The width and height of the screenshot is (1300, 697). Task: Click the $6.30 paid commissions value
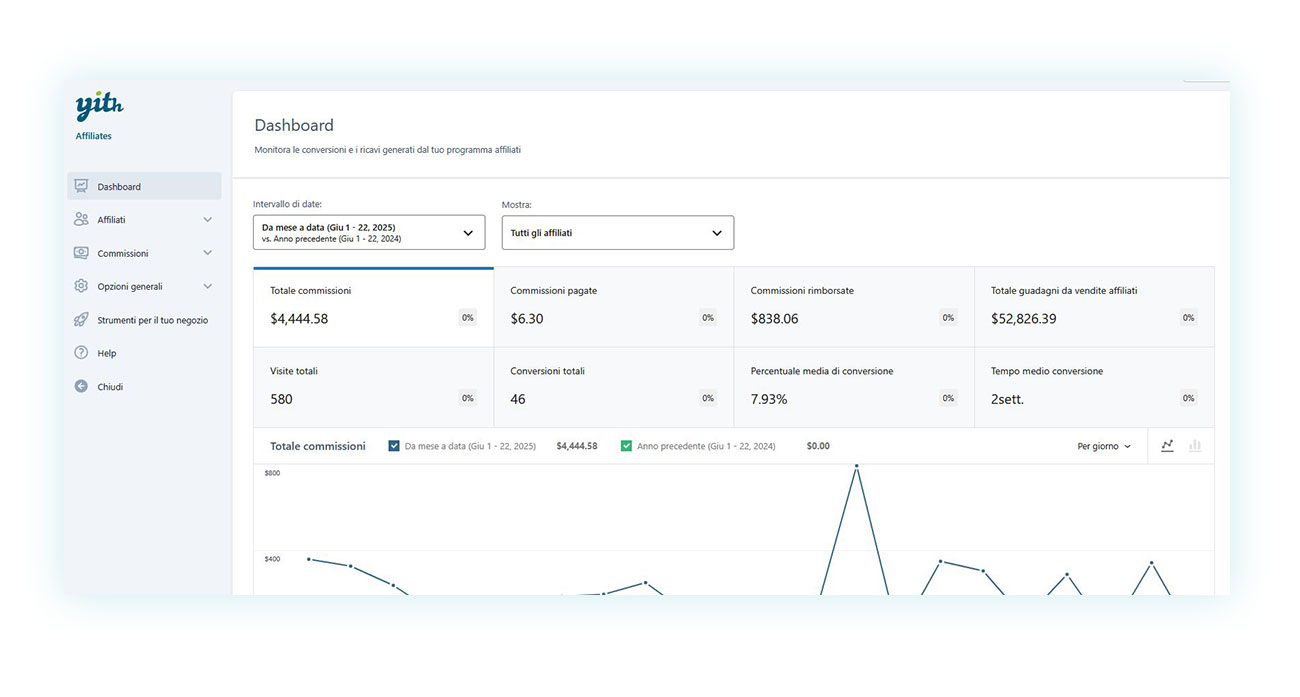point(527,319)
